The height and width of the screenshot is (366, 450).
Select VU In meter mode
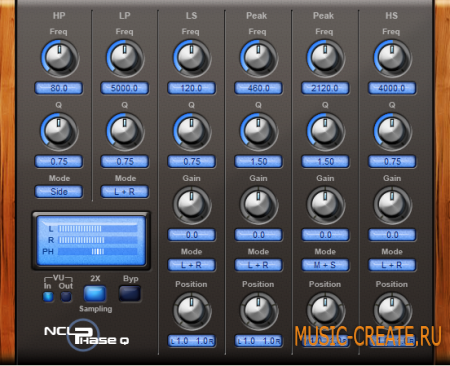point(48,296)
